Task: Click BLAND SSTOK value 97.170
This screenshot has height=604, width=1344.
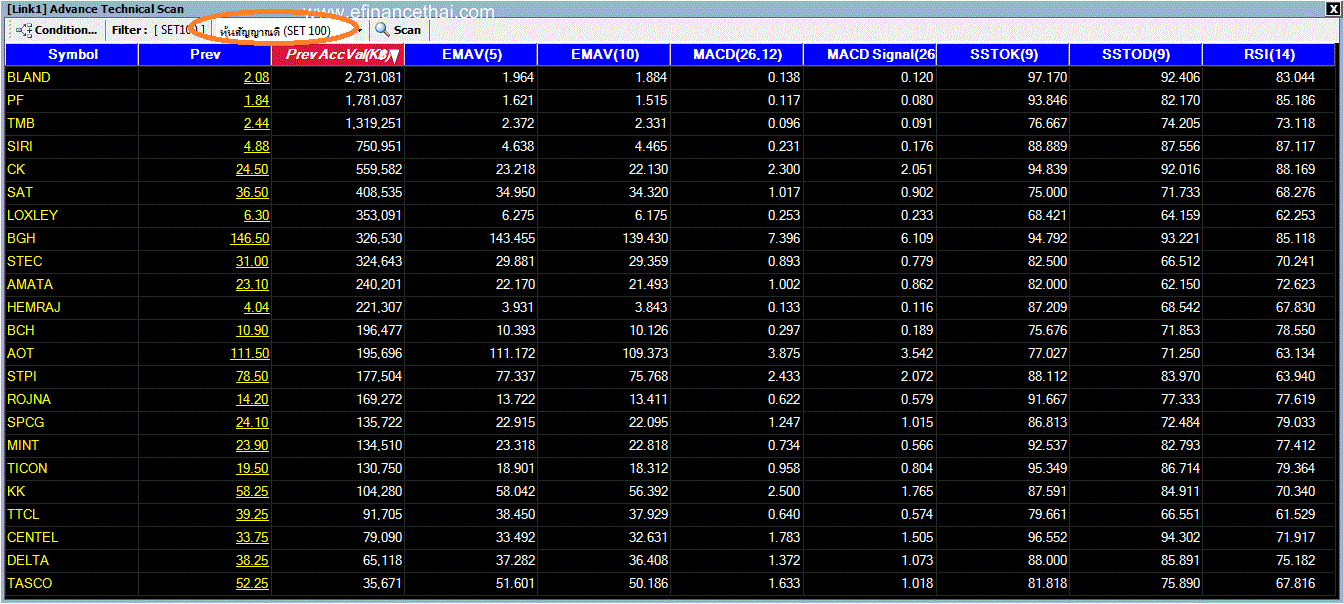Action: click(1047, 77)
